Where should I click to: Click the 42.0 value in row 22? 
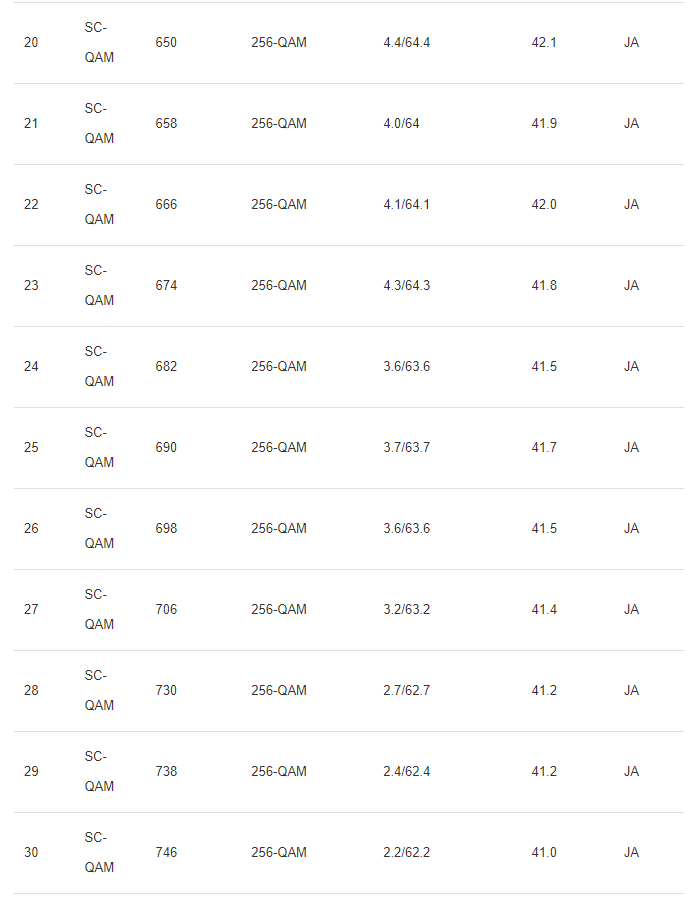544,205
